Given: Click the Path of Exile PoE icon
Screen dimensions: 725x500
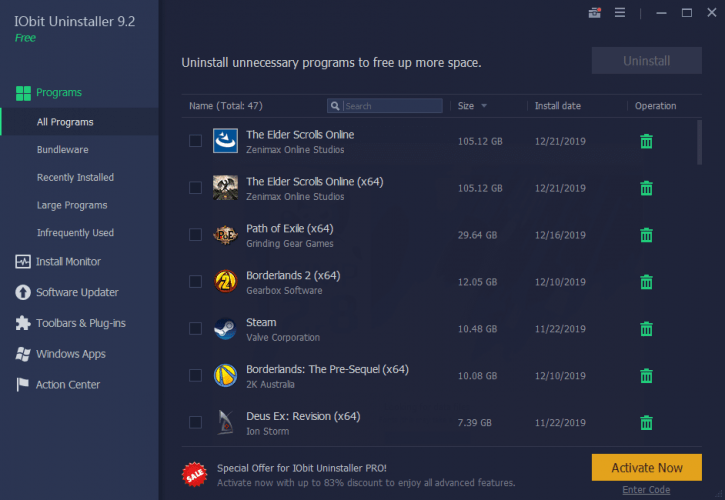Looking at the screenshot, I should 225,235.
